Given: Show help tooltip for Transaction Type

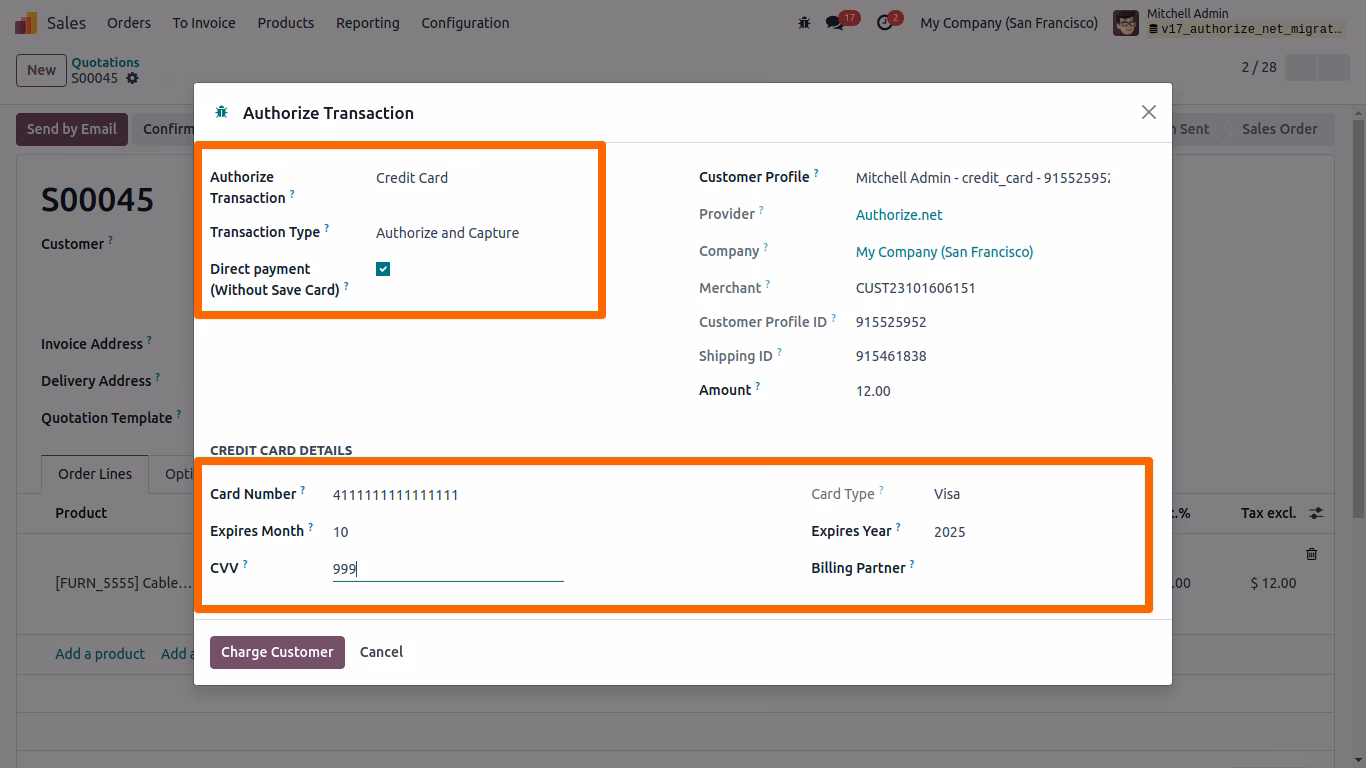Looking at the screenshot, I should point(326,228).
